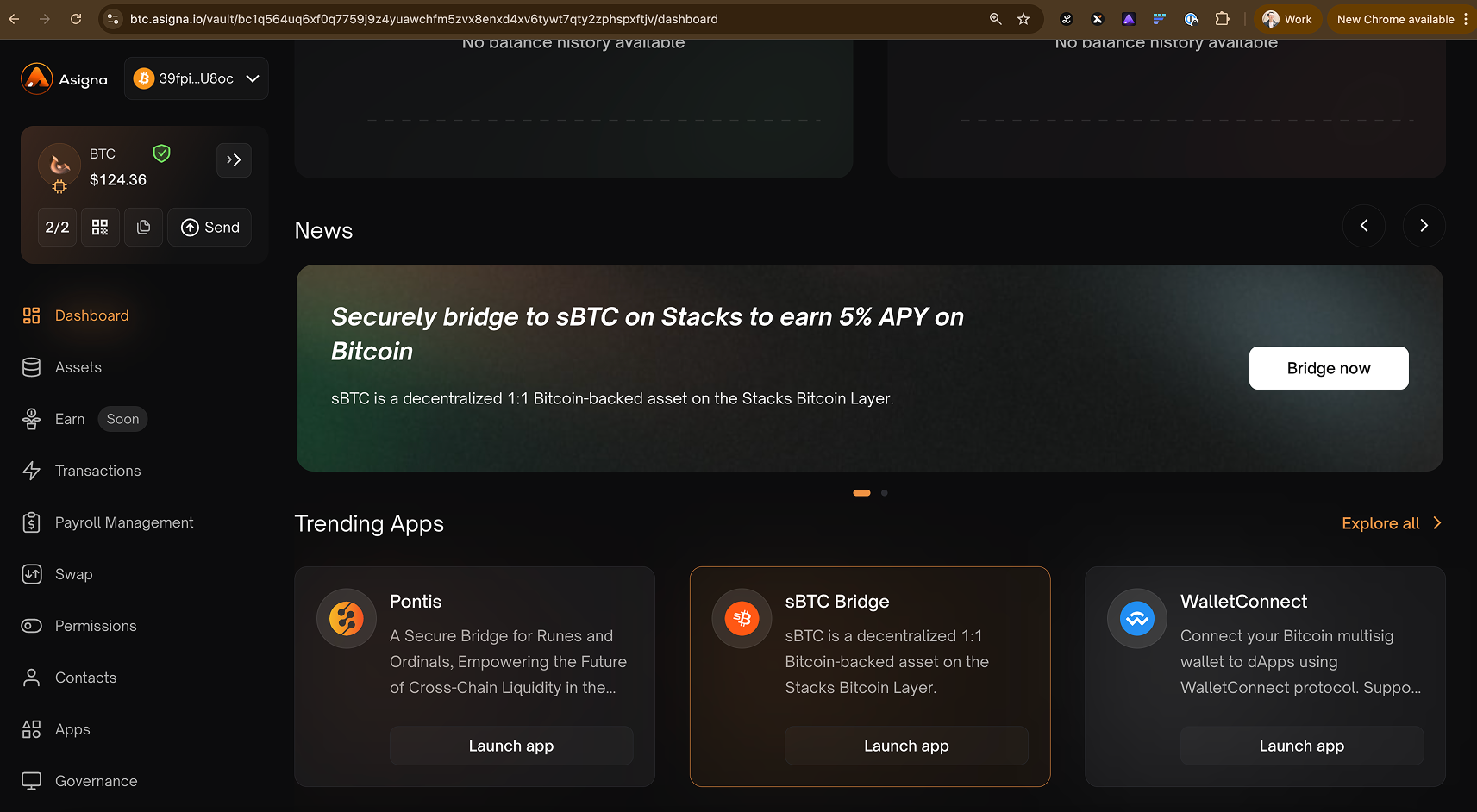The width and height of the screenshot is (1477, 812).
Task: Click the WalletConnect app icon
Action: point(1136,618)
